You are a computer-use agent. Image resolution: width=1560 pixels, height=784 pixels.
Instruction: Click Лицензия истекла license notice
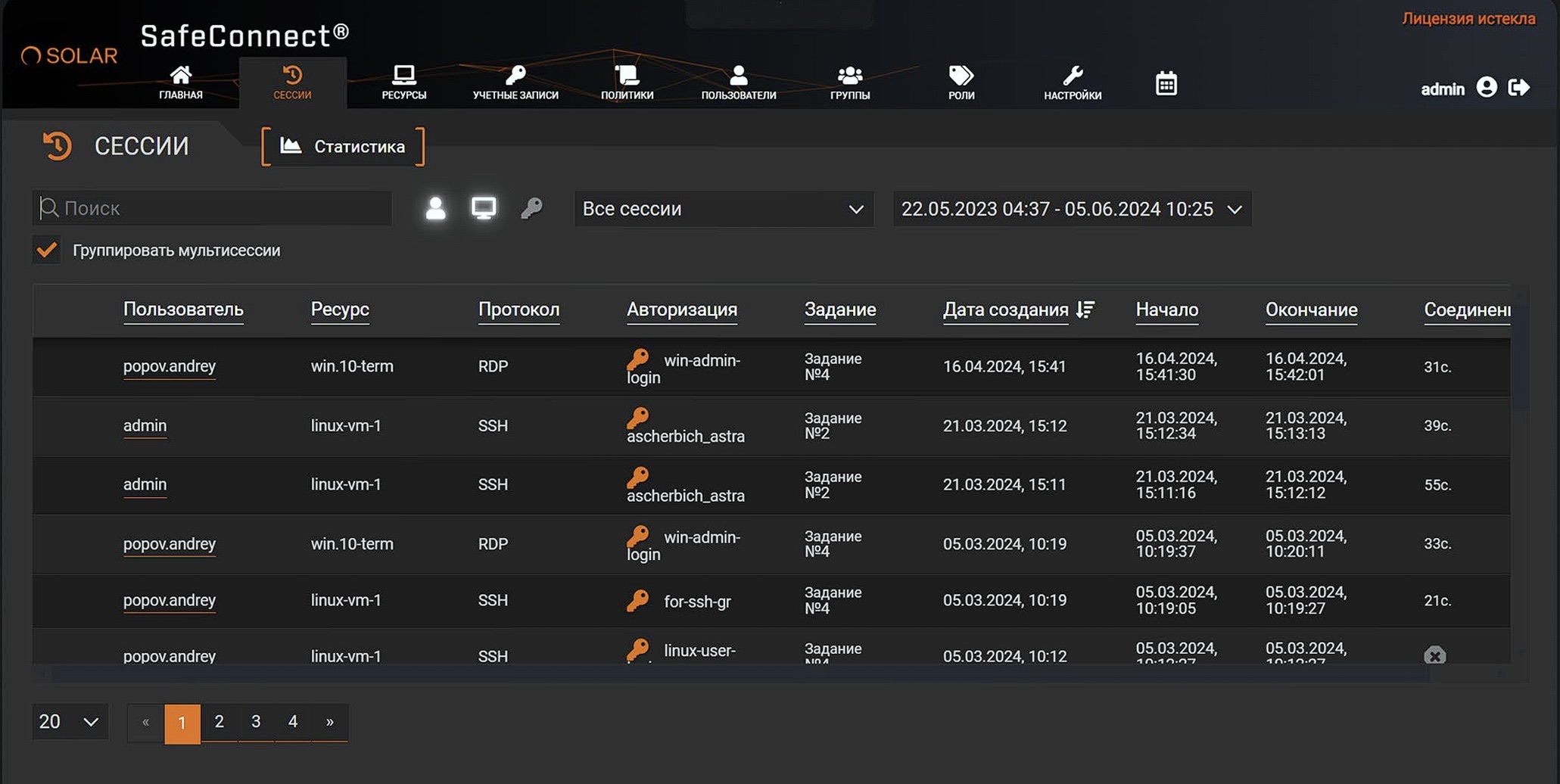pyautogui.click(x=1468, y=18)
